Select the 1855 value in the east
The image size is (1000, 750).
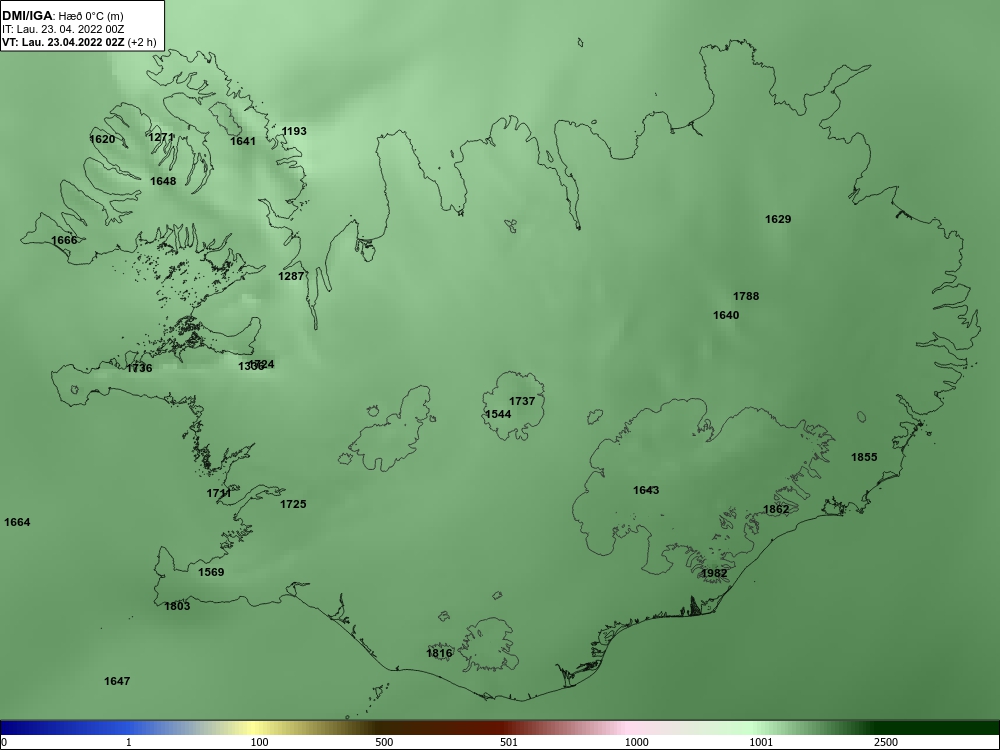[x=864, y=457]
